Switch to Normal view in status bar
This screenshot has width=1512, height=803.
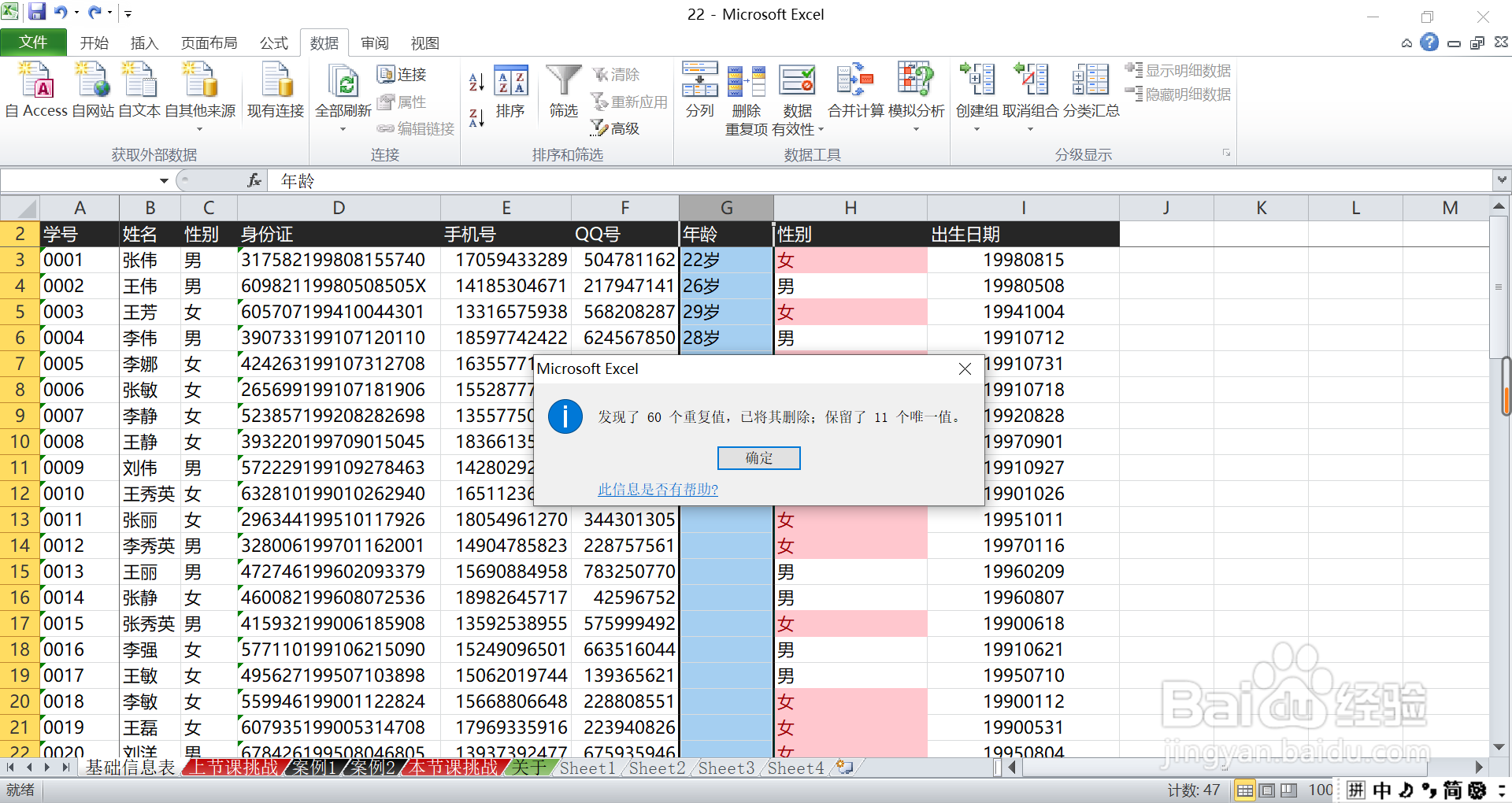pyautogui.click(x=1245, y=790)
